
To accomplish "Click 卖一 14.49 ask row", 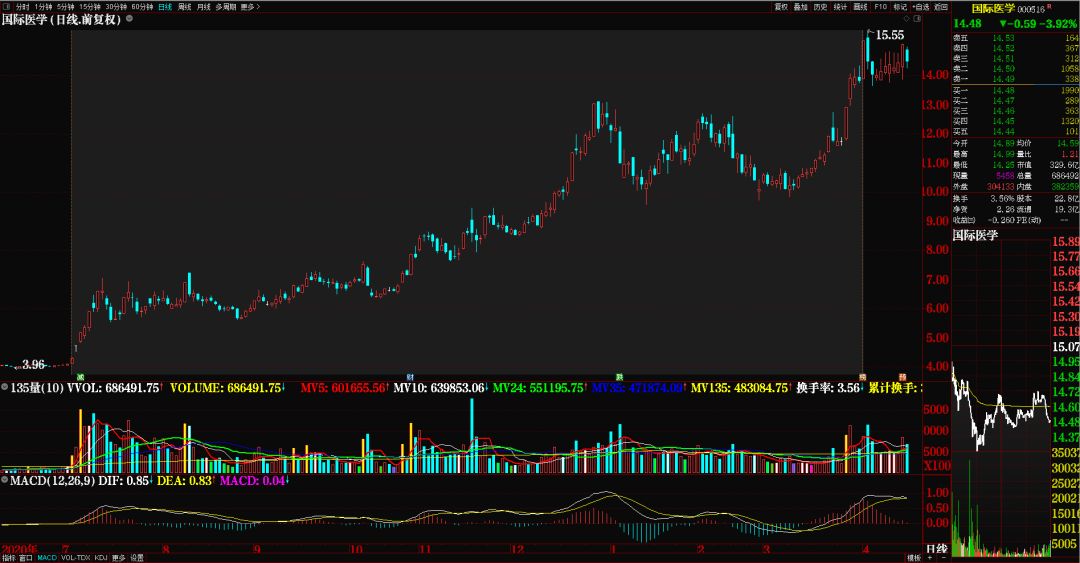I will coord(1015,79).
